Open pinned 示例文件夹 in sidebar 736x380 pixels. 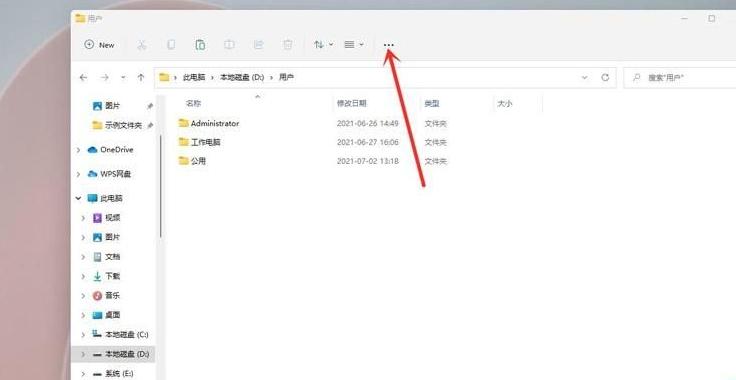coord(123,125)
